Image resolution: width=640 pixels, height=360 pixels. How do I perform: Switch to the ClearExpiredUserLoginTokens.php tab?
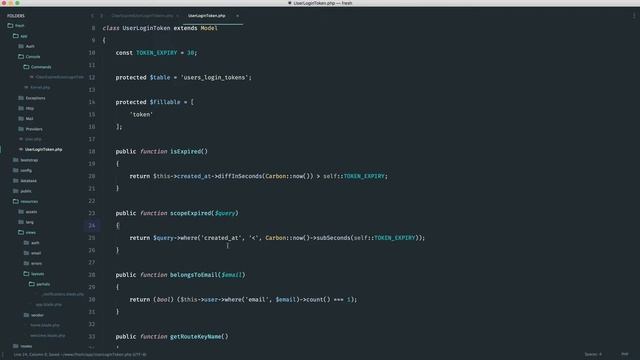tap(142, 16)
